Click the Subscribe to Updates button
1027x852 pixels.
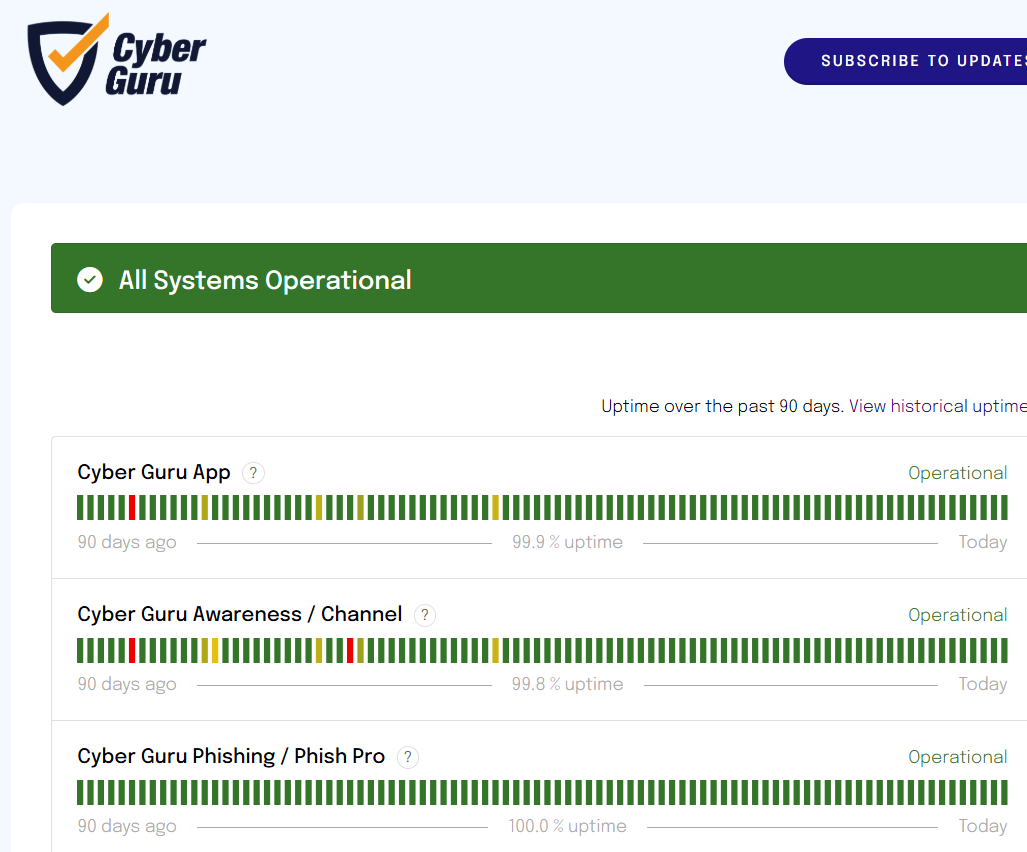(x=906, y=61)
